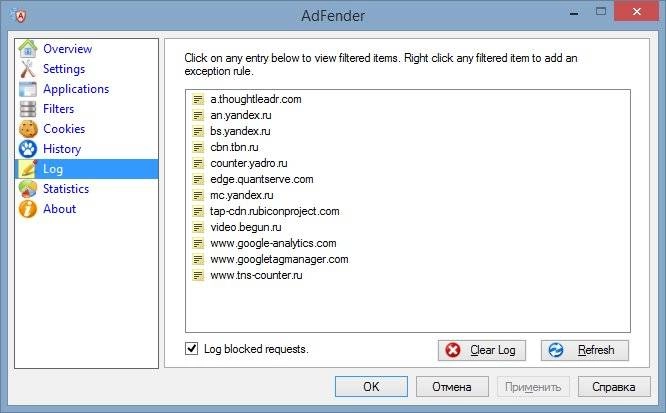Show the History section
Screen dimensions: 666x413
click(x=62, y=149)
